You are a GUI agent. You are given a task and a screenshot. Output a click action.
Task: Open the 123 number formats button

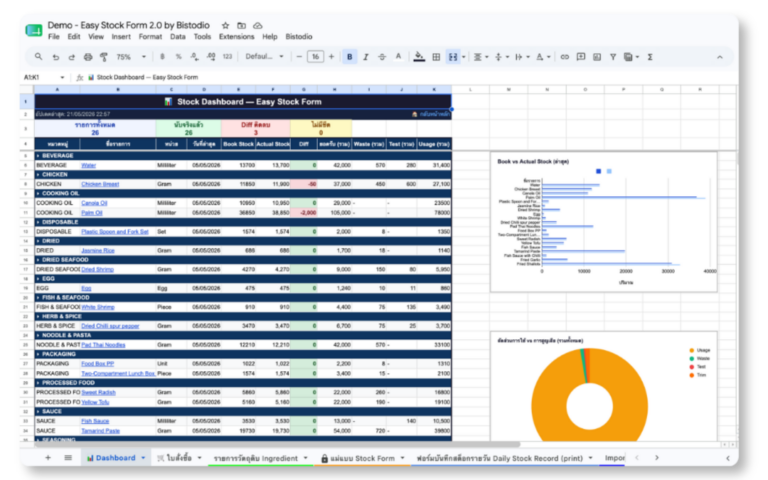pos(227,57)
